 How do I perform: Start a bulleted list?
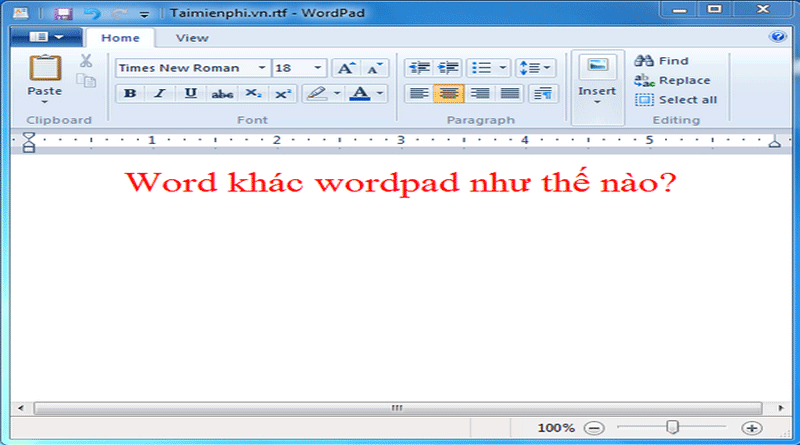coord(481,68)
